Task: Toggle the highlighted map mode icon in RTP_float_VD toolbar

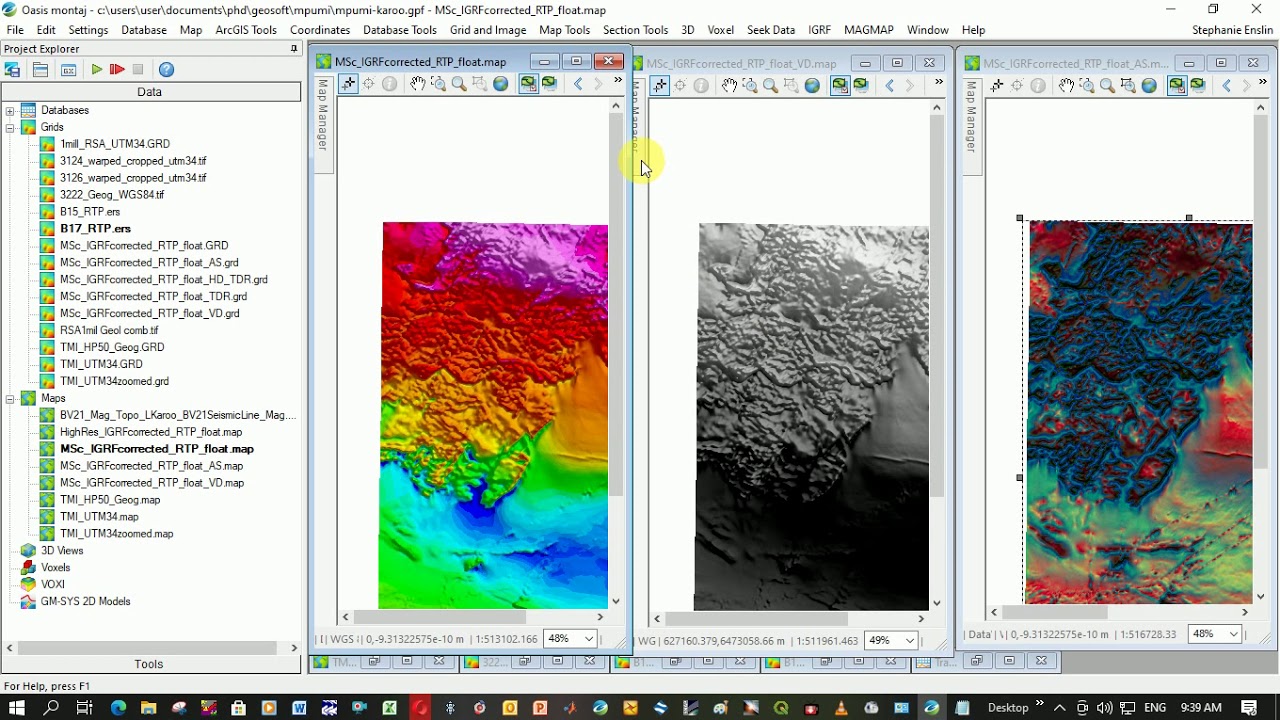Action: [x=840, y=86]
